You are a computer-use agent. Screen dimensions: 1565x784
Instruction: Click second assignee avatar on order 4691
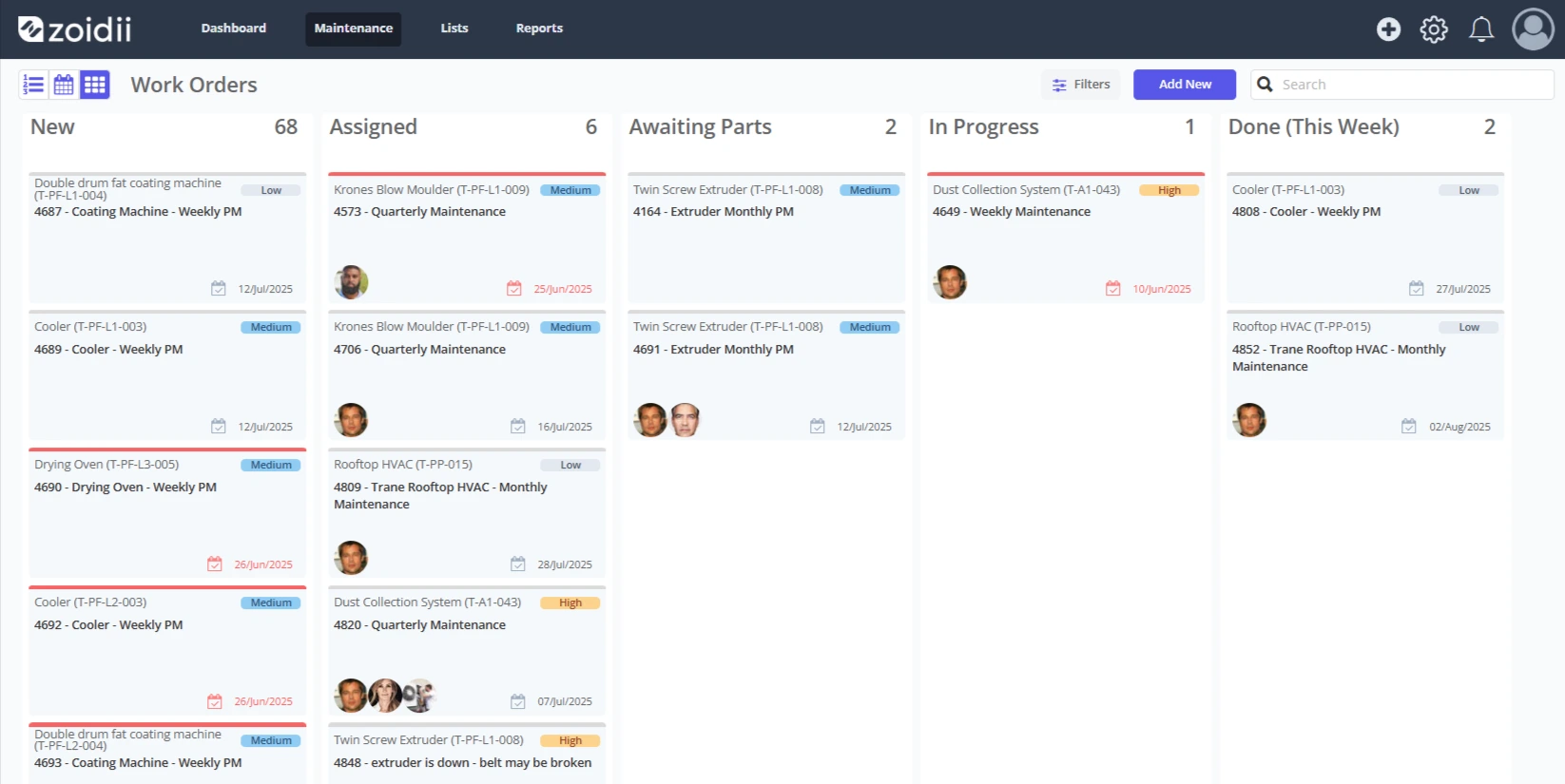tap(685, 420)
